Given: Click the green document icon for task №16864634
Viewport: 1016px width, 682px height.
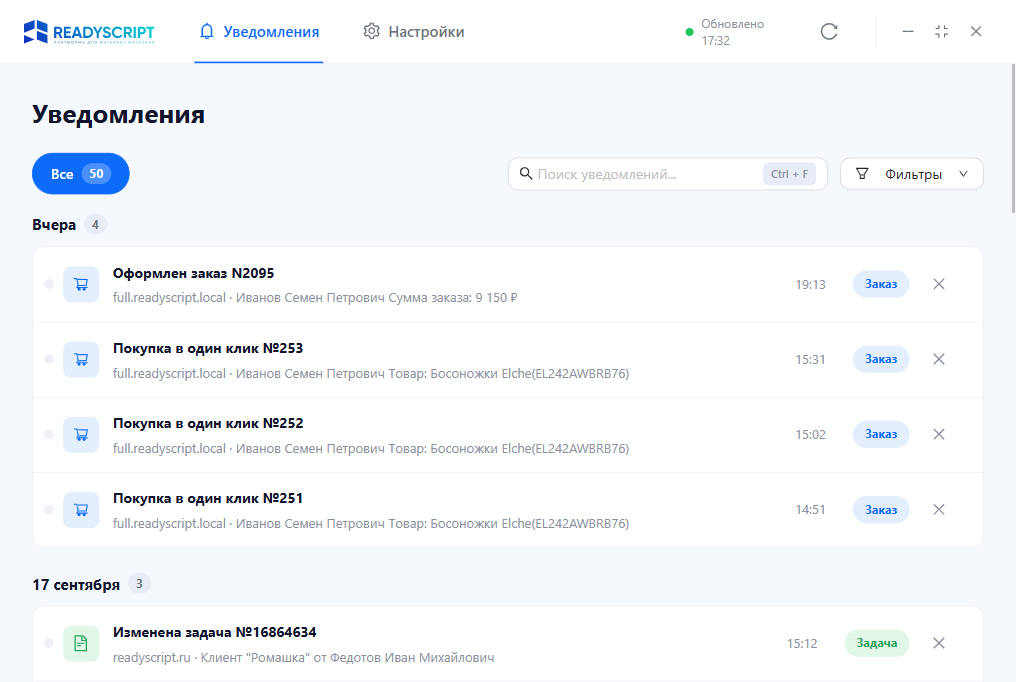Looking at the screenshot, I should coord(81,643).
